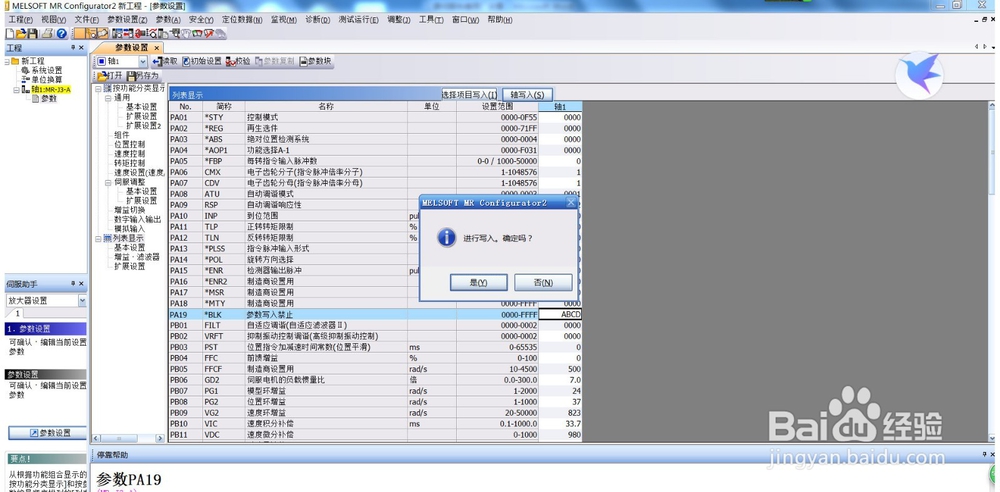Collapse the 通用 tree node
1000x492 pixels.
coord(108,98)
